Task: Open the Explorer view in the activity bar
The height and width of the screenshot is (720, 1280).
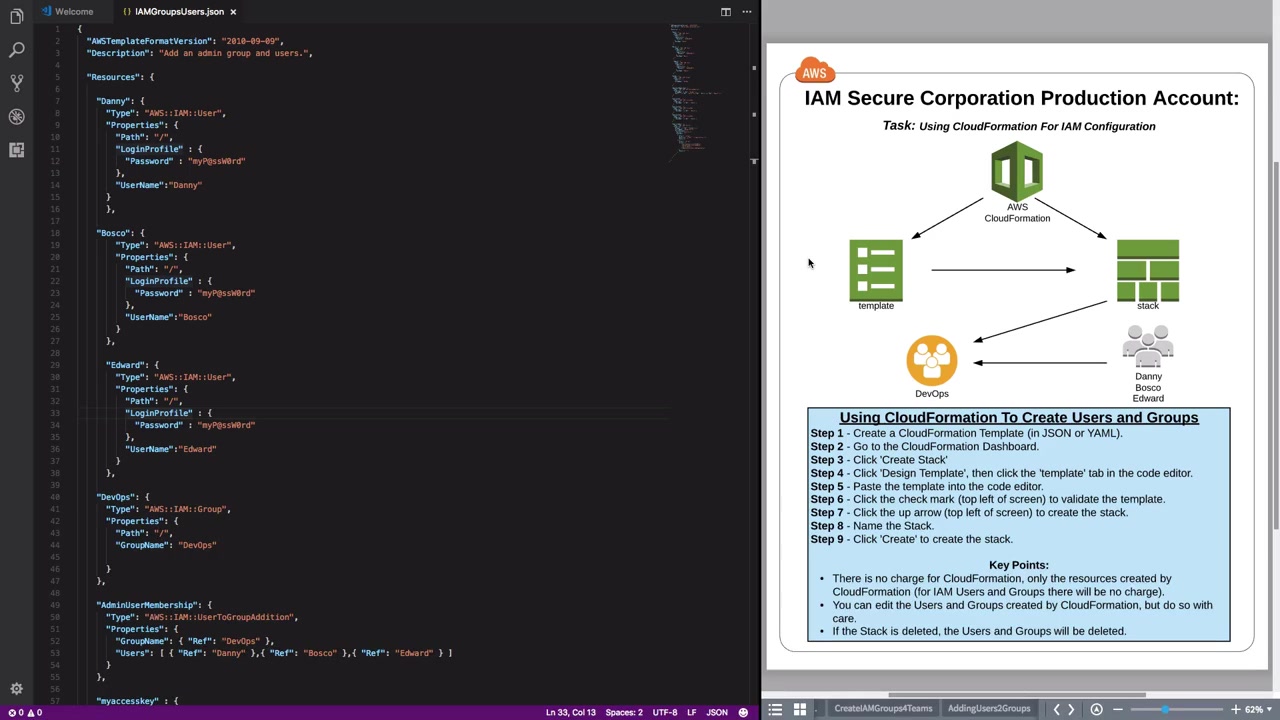Action: [x=16, y=17]
